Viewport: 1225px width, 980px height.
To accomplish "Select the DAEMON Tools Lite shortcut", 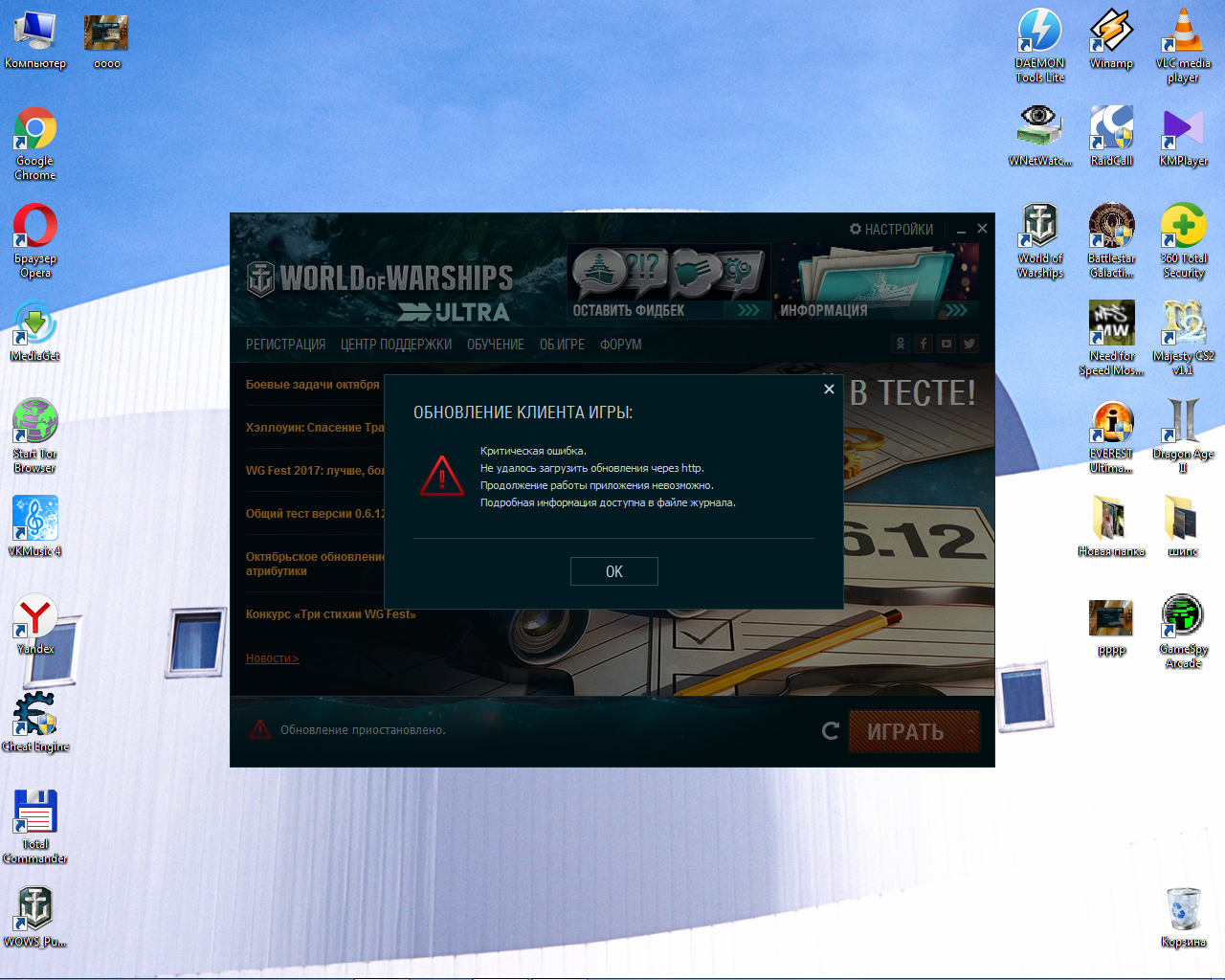I will coord(1040,46).
